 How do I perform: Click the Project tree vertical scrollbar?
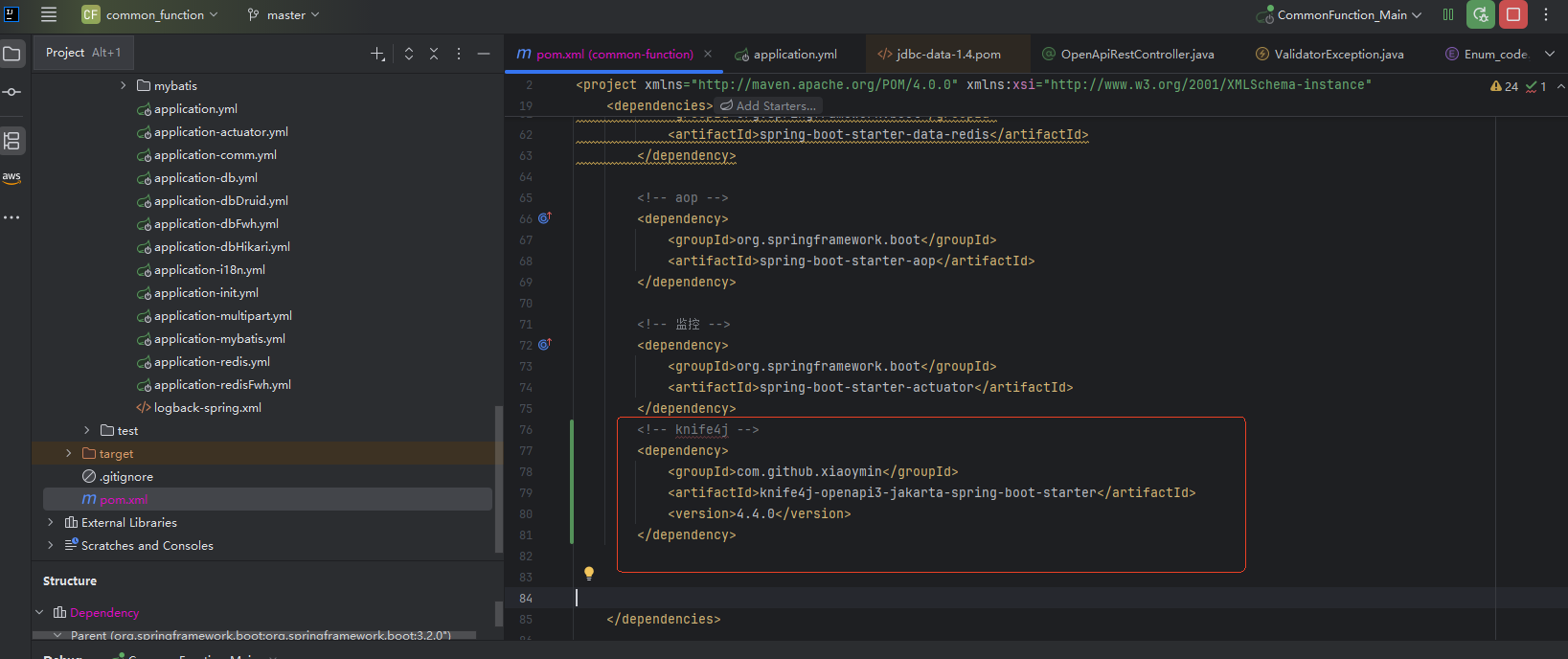coord(498,479)
